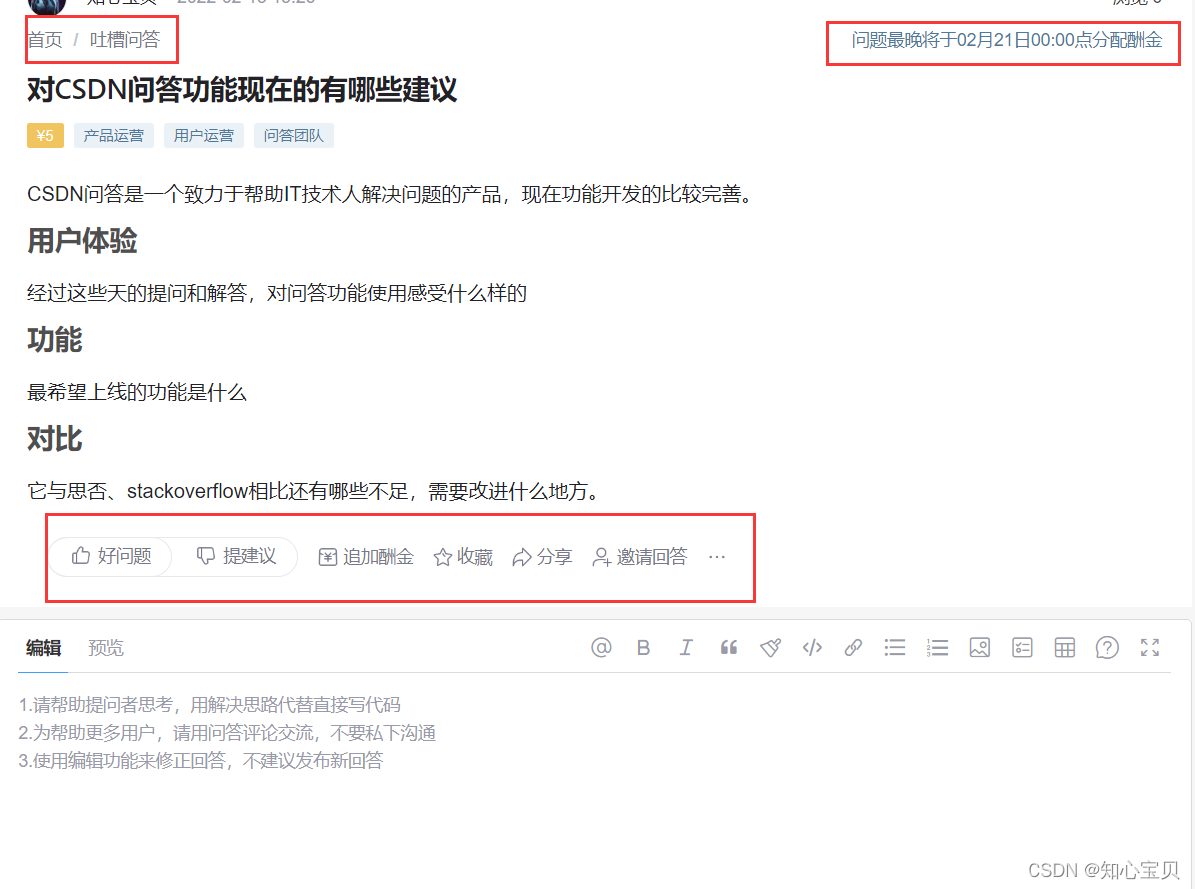Viewport: 1195px width, 889px height.
Task: Insert a task checklist
Action: click(x=1022, y=648)
